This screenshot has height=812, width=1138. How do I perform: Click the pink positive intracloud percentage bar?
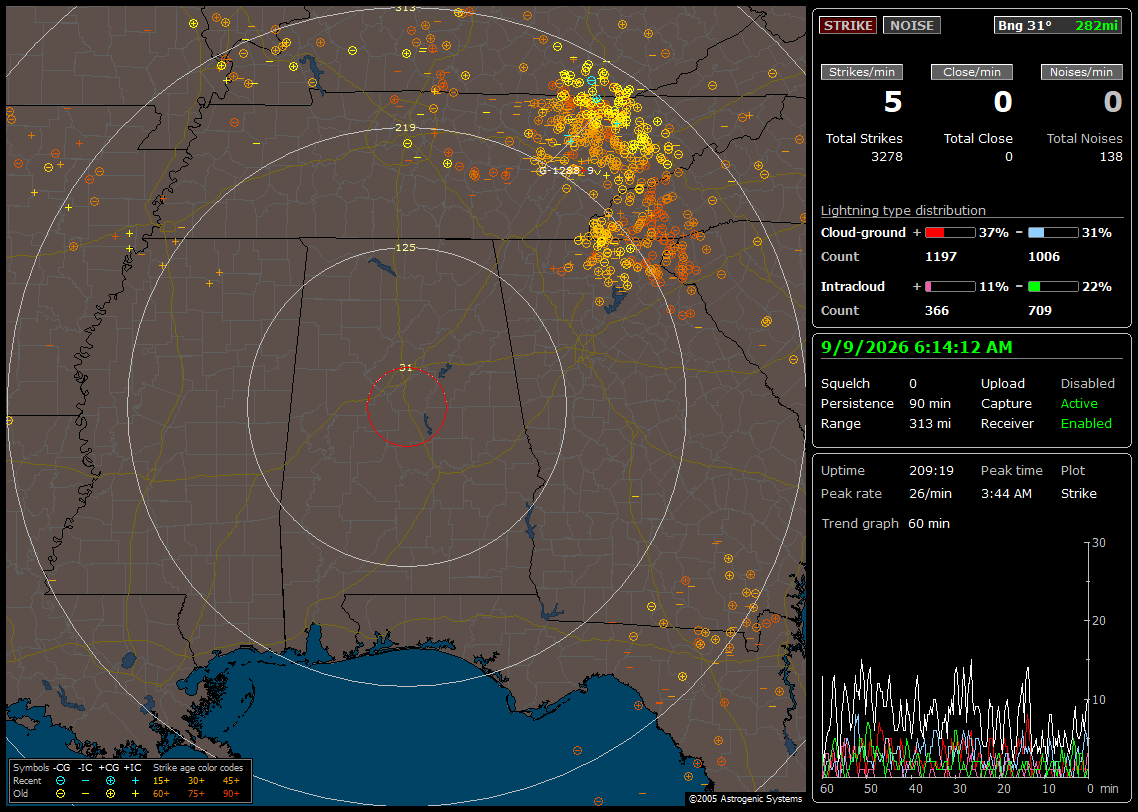pos(950,287)
